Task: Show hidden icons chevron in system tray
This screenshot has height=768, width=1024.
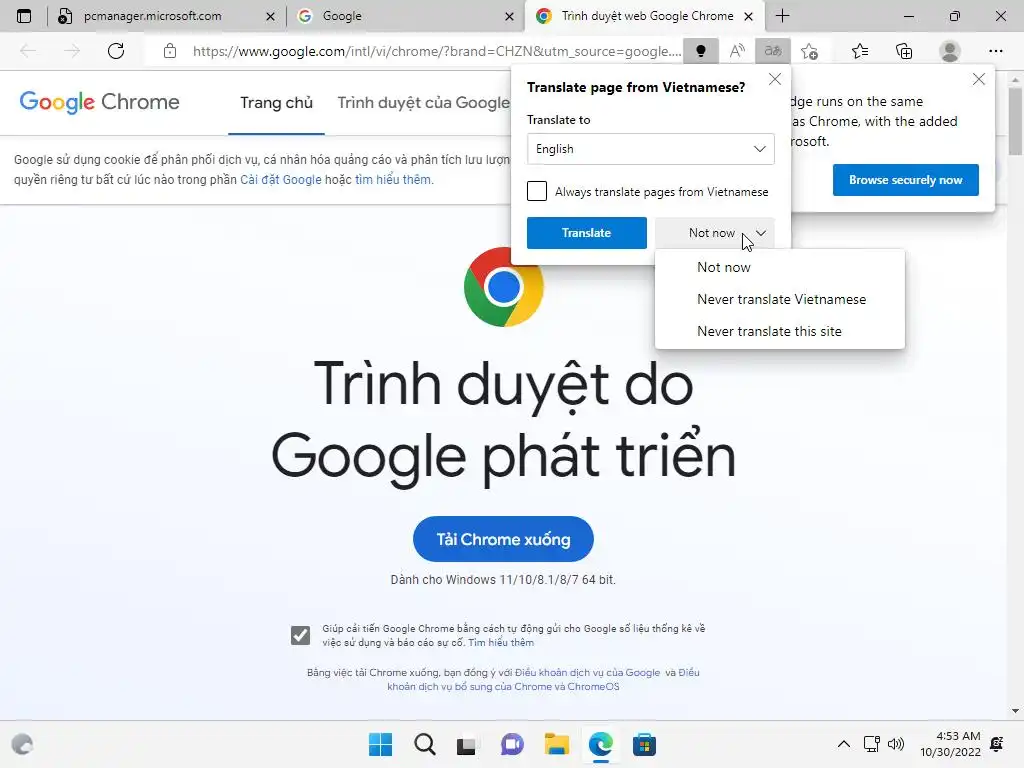Action: tap(843, 744)
